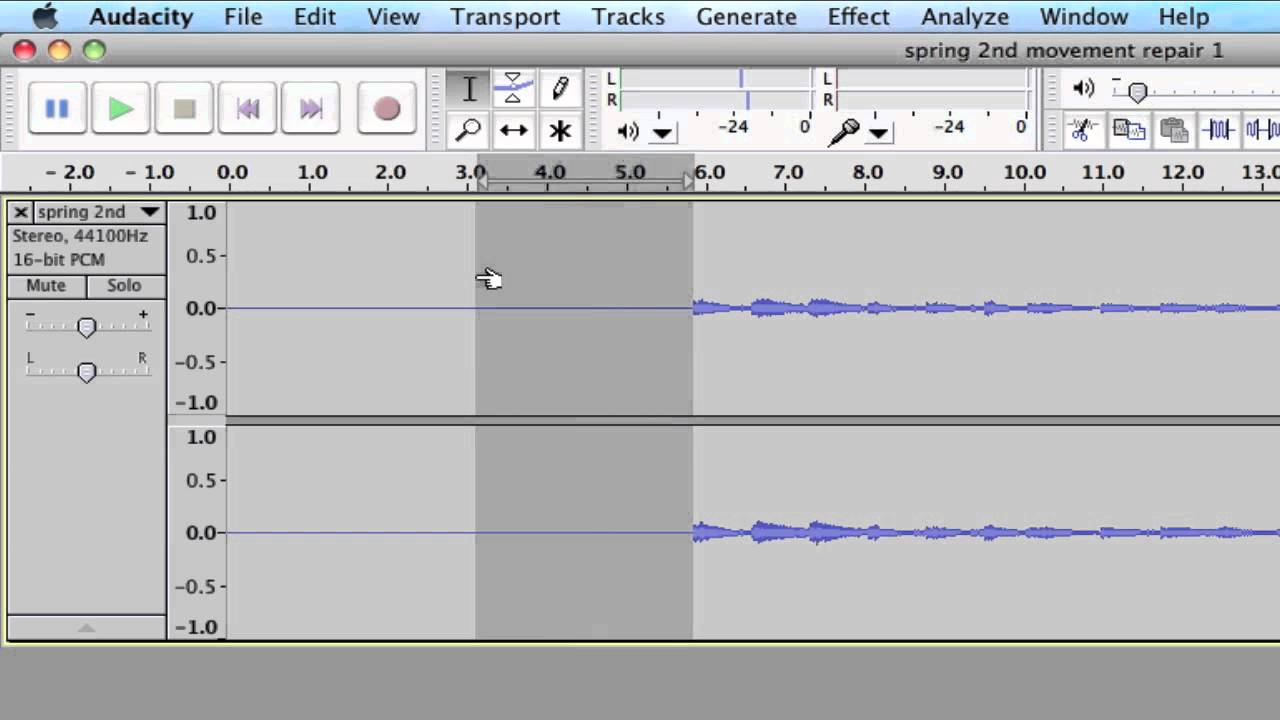Click the right channel waveform near 7 seconds

tap(788, 533)
